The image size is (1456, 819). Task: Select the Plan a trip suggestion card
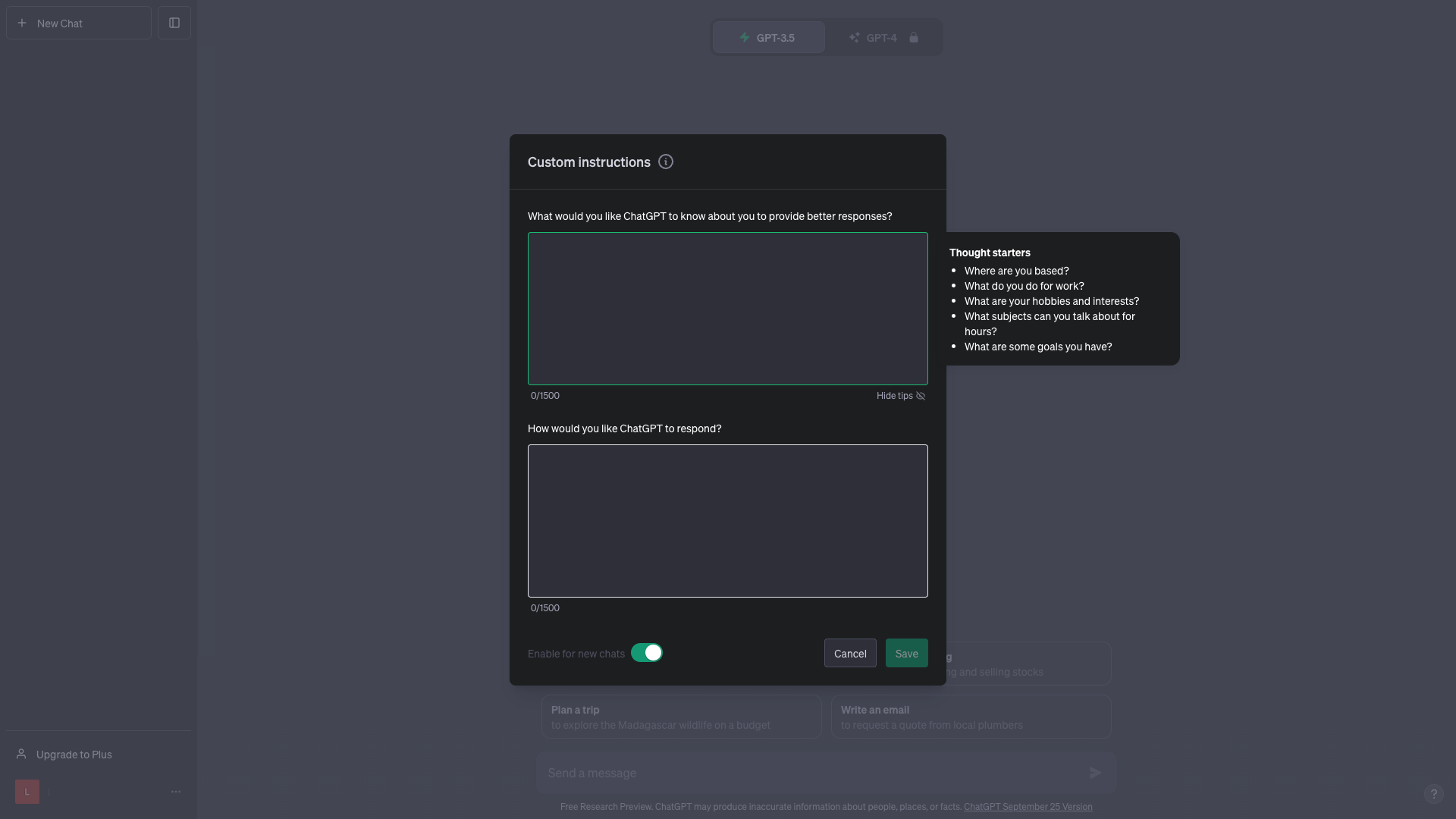point(681,717)
